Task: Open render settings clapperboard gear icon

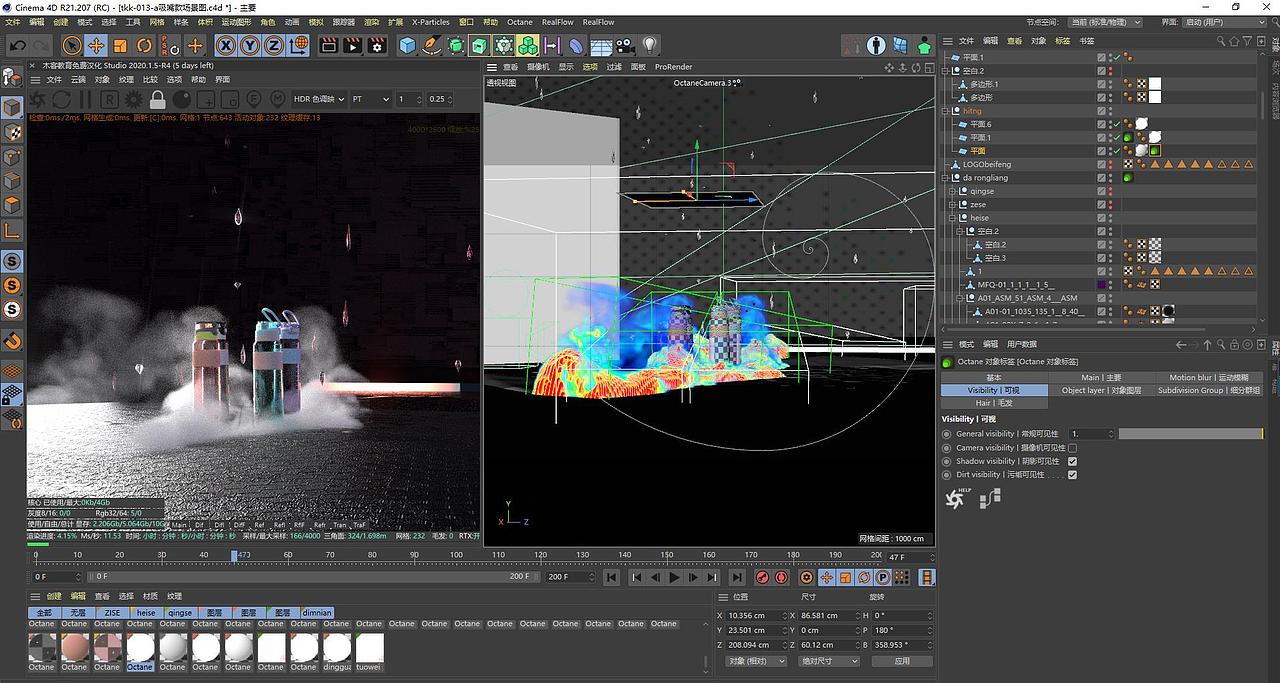Action: (376, 45)
